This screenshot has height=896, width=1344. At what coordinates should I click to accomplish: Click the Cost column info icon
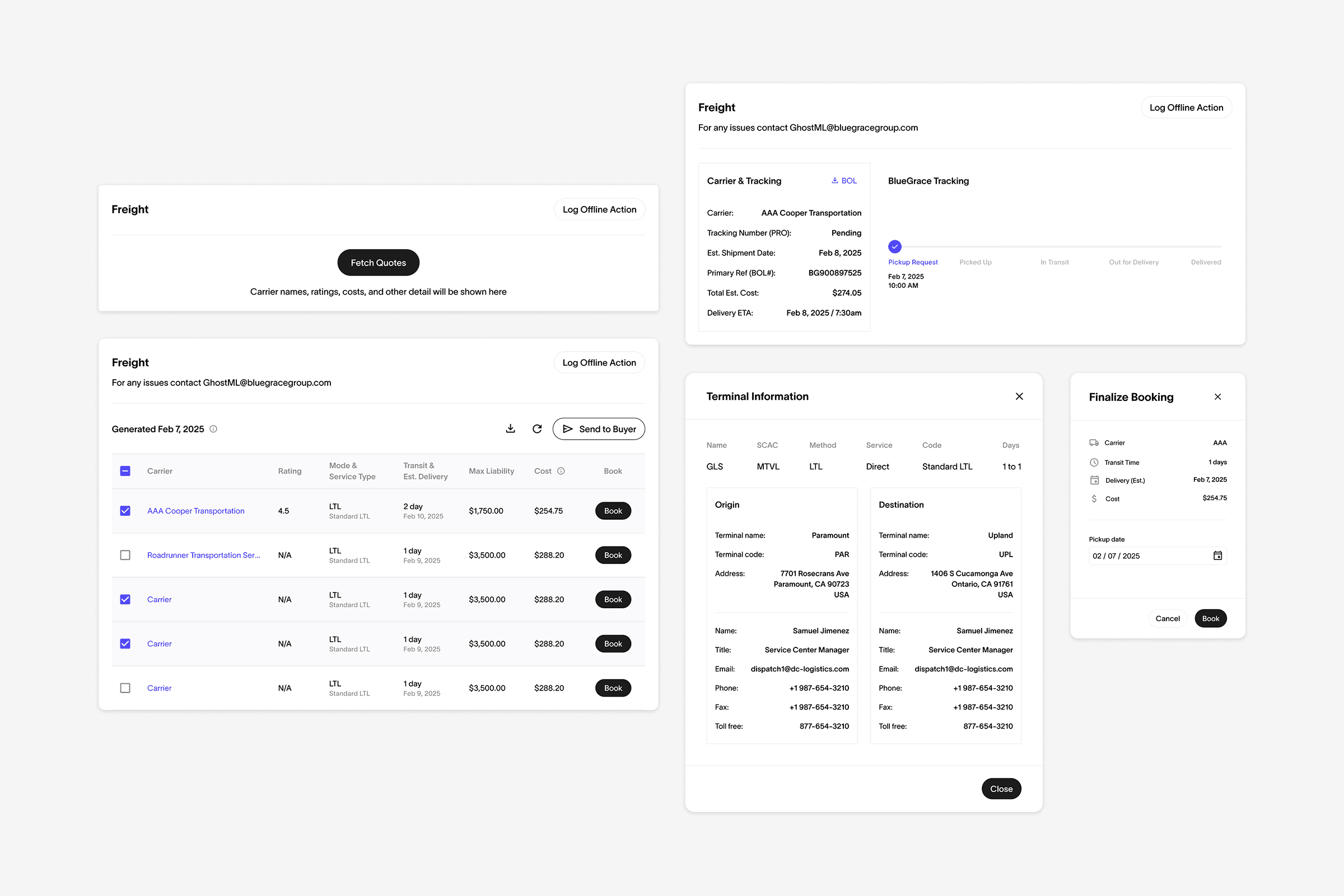pos(561,471)
